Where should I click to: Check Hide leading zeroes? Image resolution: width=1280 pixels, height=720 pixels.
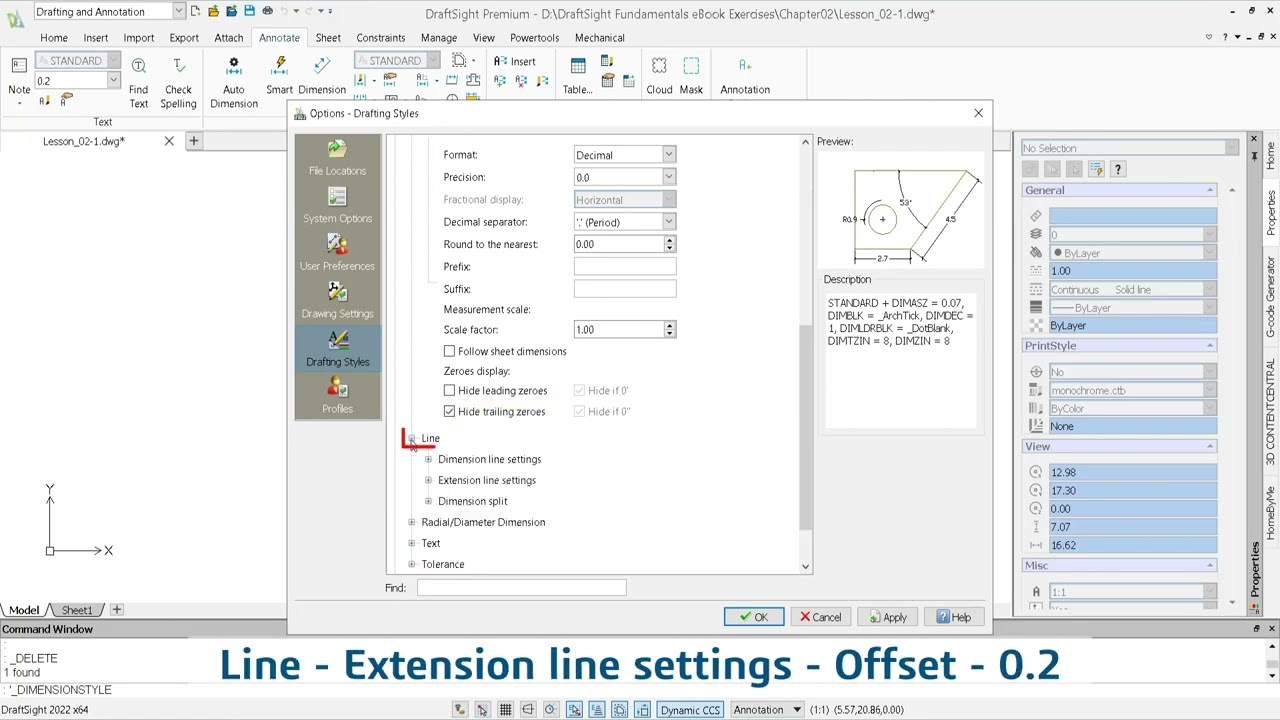[449, 390]
